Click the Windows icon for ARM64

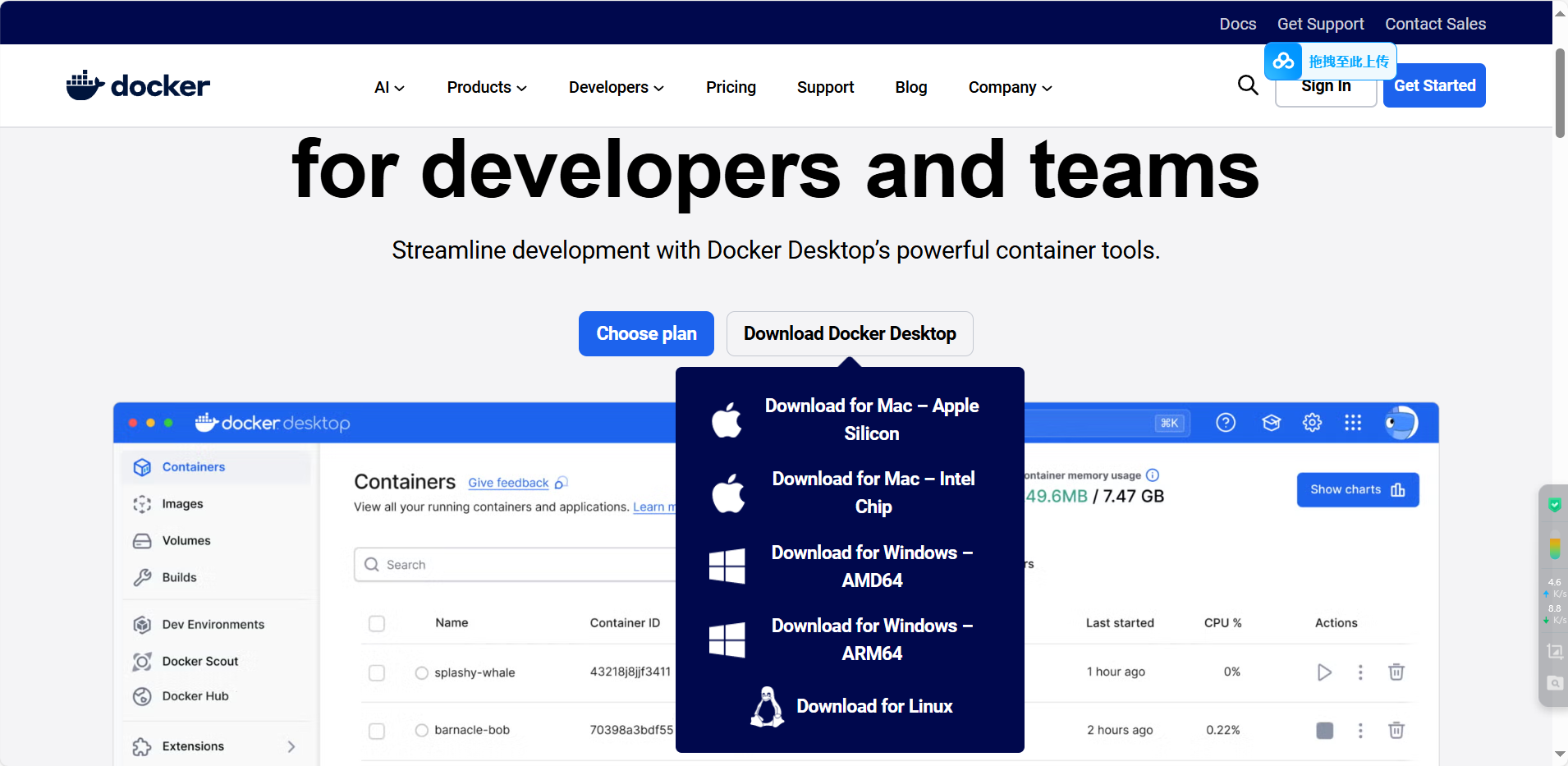coord(727,640)
